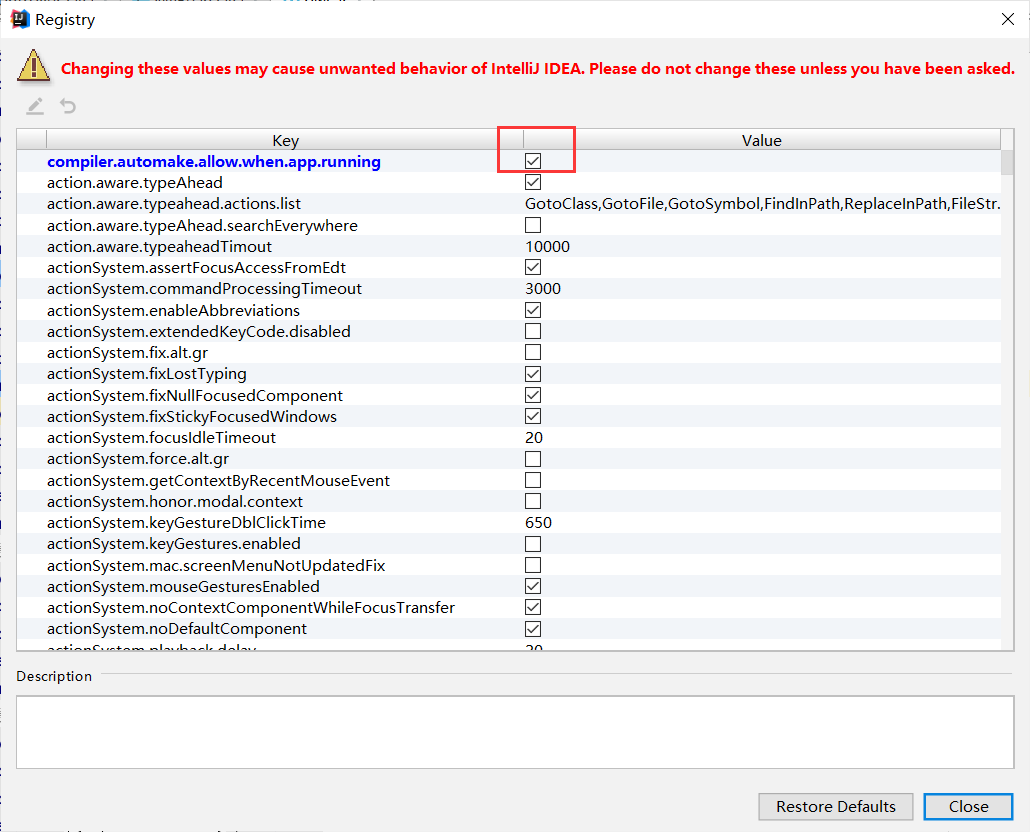Uncheck action.aware.typeAhead checkbox
The width and height of the screenshot is (1030, 832).
[x=533, y=182]
